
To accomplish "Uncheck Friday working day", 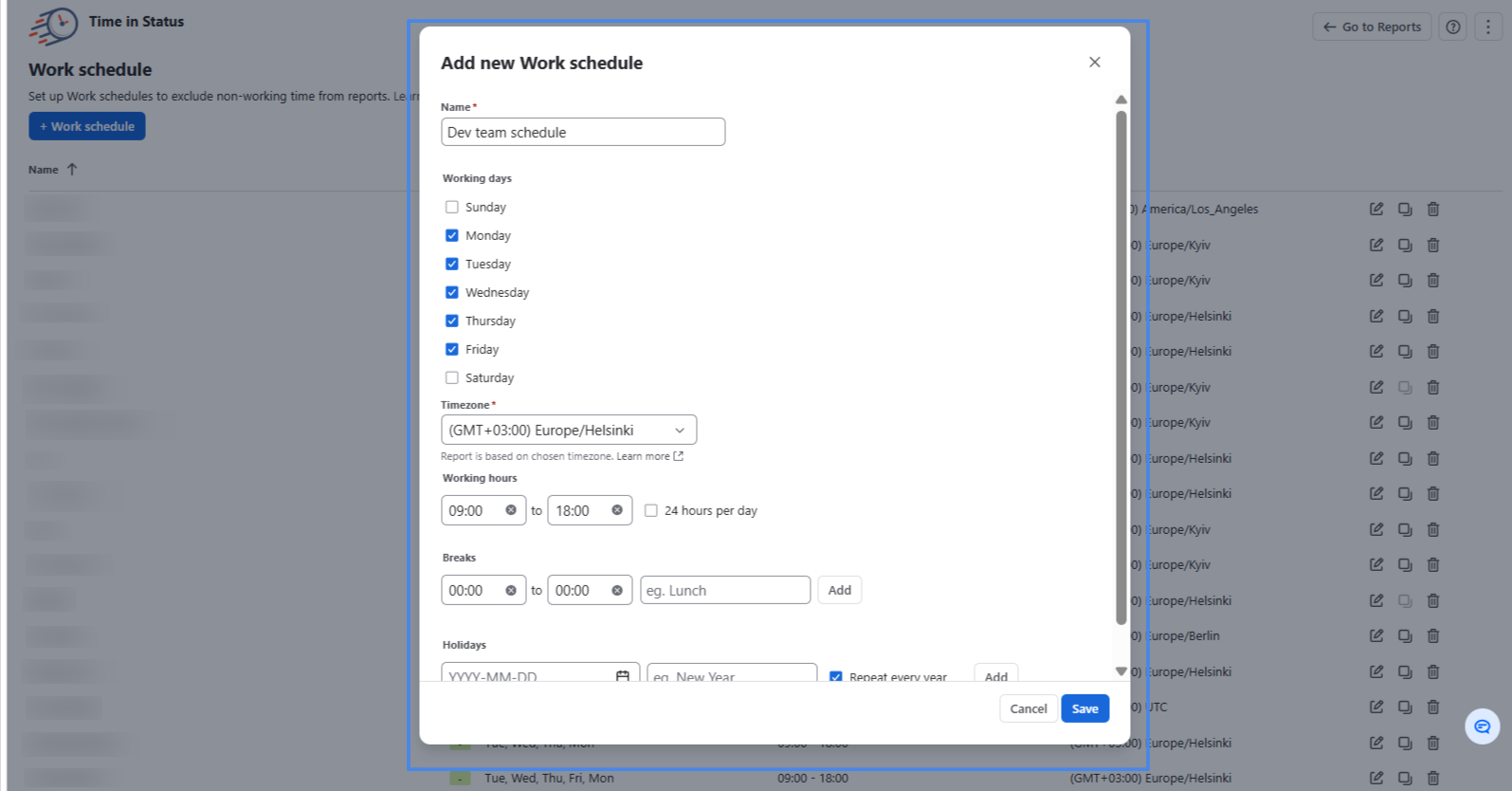I will 452,349.
